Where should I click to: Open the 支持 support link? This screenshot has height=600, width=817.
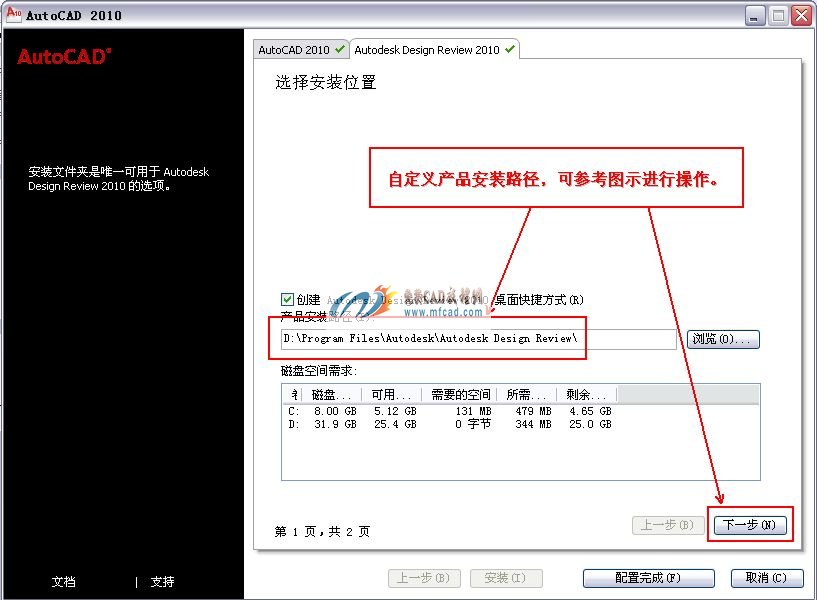click(x=162, y=581)
